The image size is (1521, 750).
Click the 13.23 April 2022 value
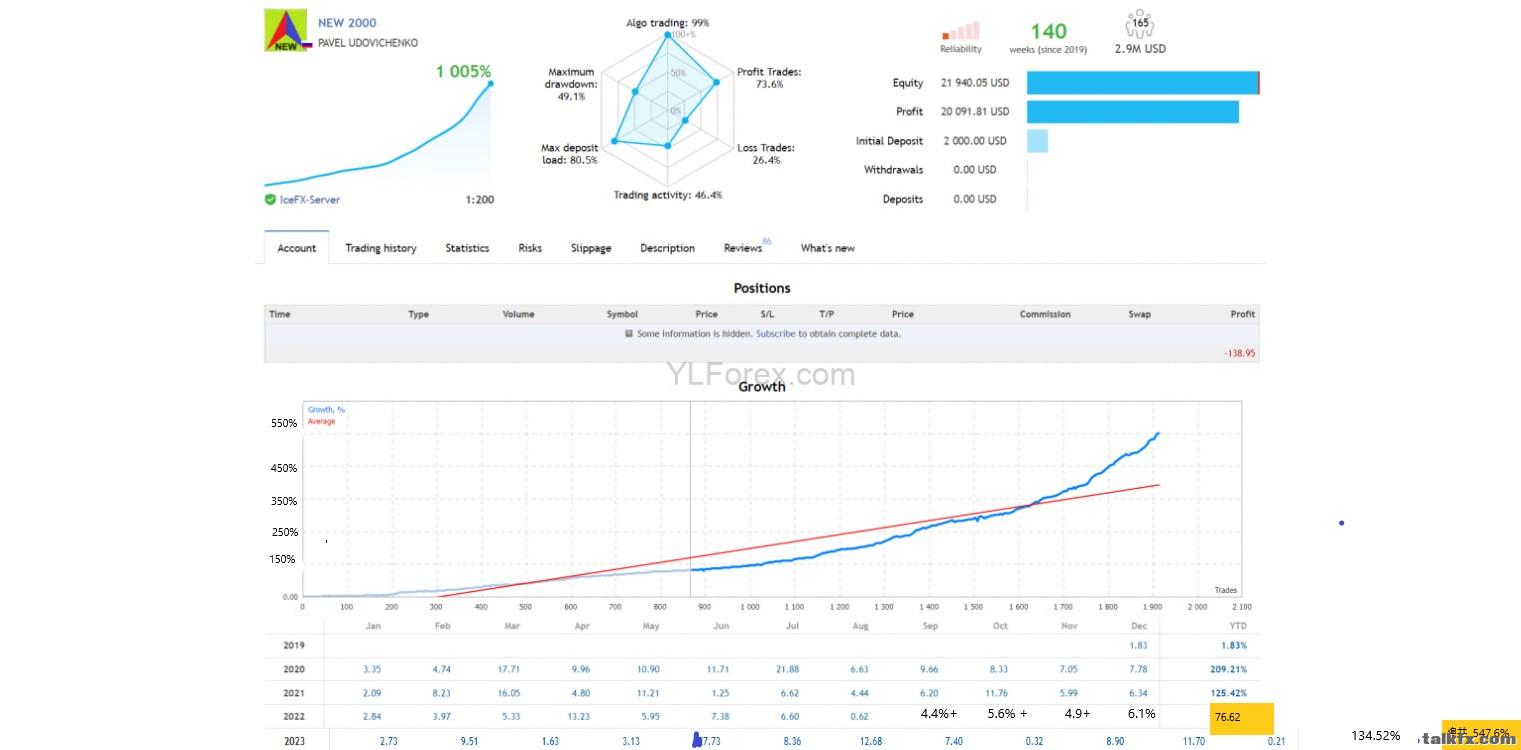577,716
